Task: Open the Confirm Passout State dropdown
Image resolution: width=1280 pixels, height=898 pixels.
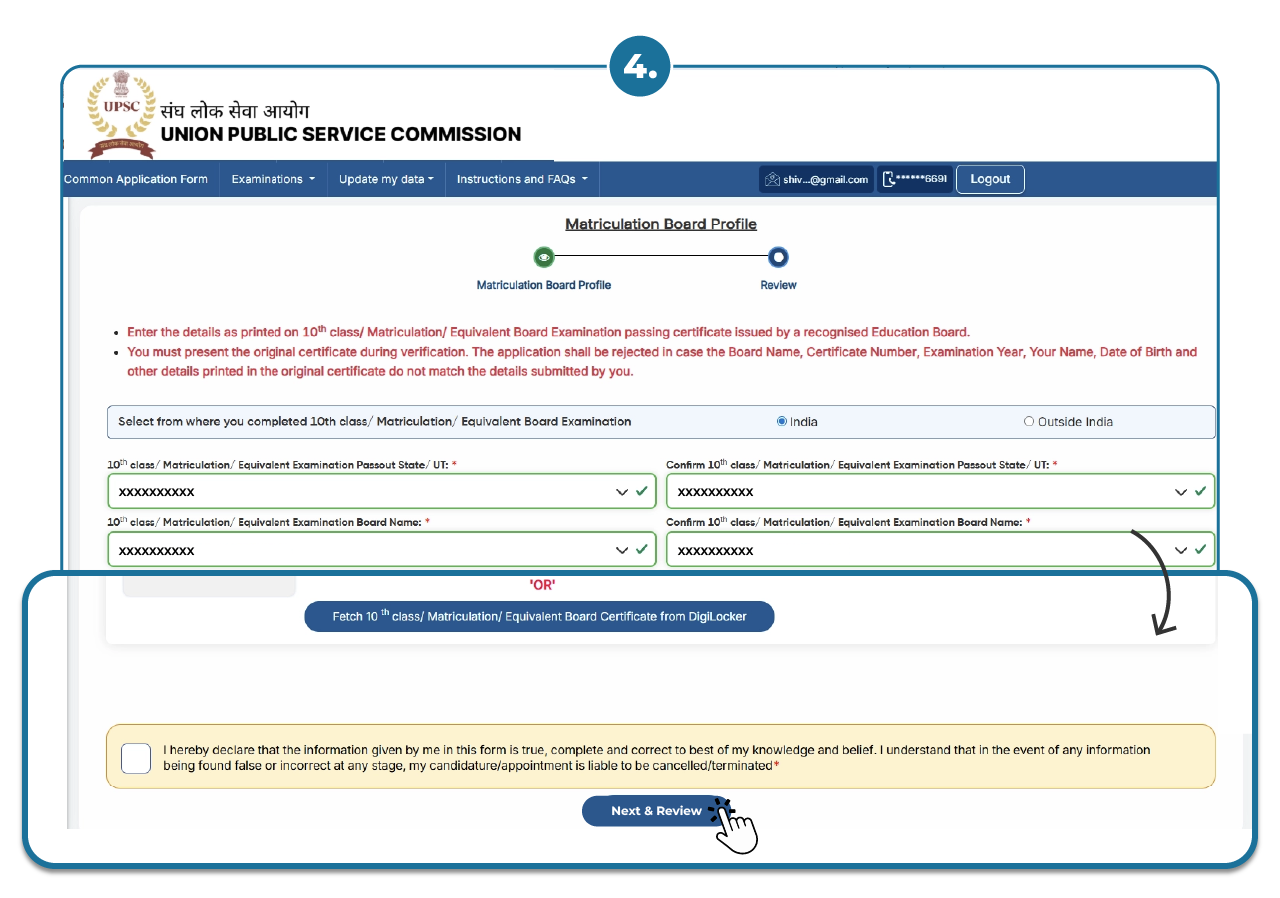Action: coord(1180,491)
